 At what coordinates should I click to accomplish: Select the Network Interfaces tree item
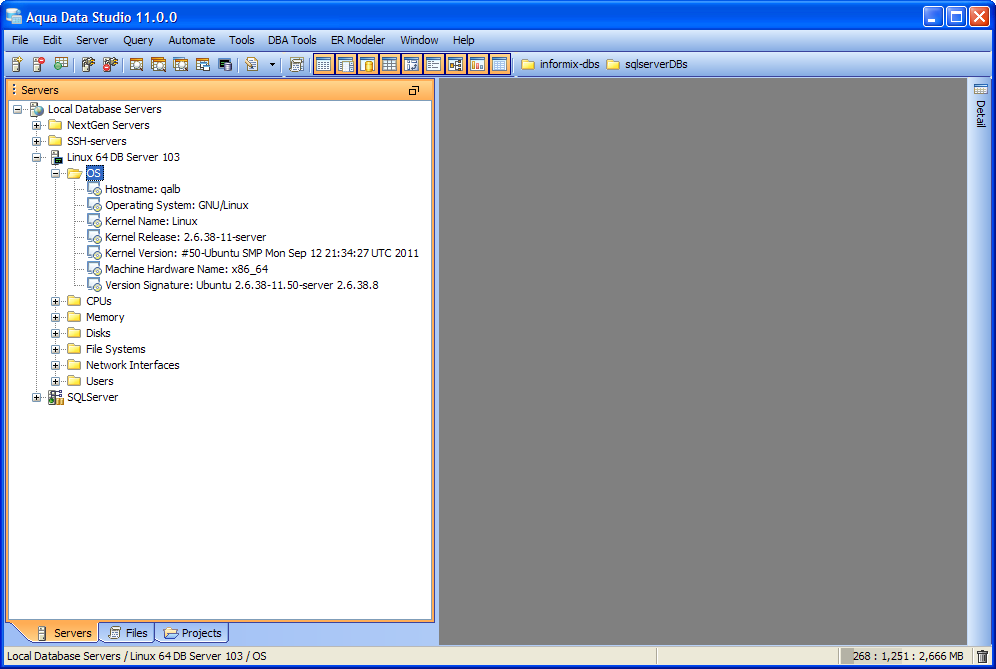[132, 365]
